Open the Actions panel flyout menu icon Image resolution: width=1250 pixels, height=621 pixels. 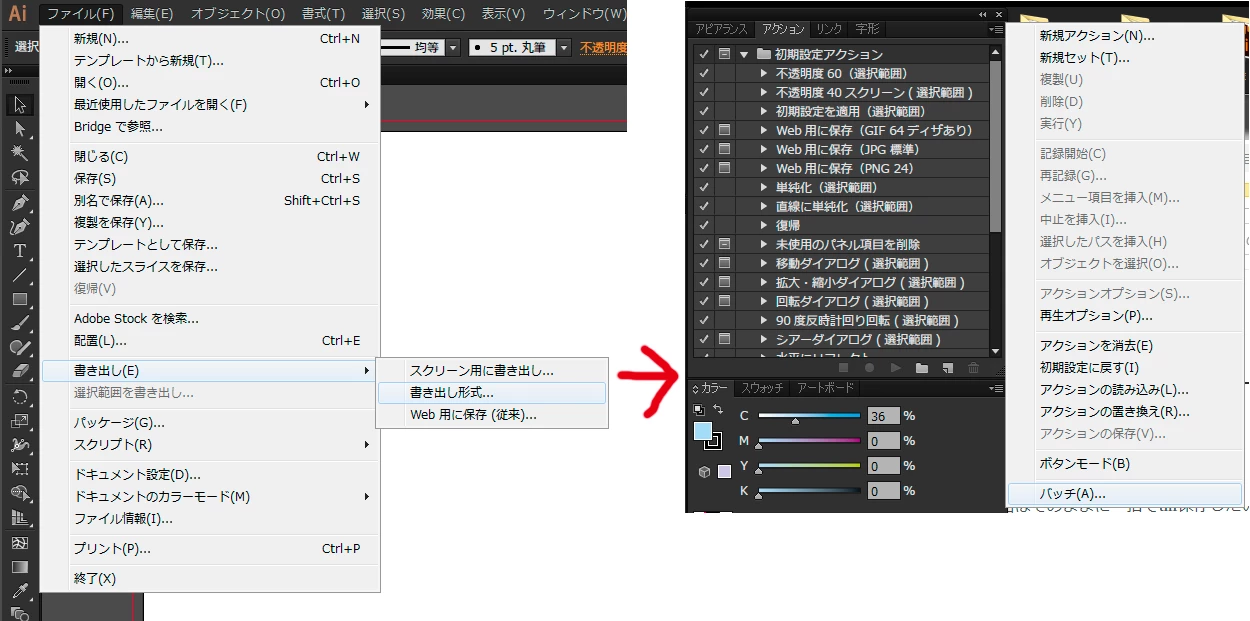pos(995,30)
